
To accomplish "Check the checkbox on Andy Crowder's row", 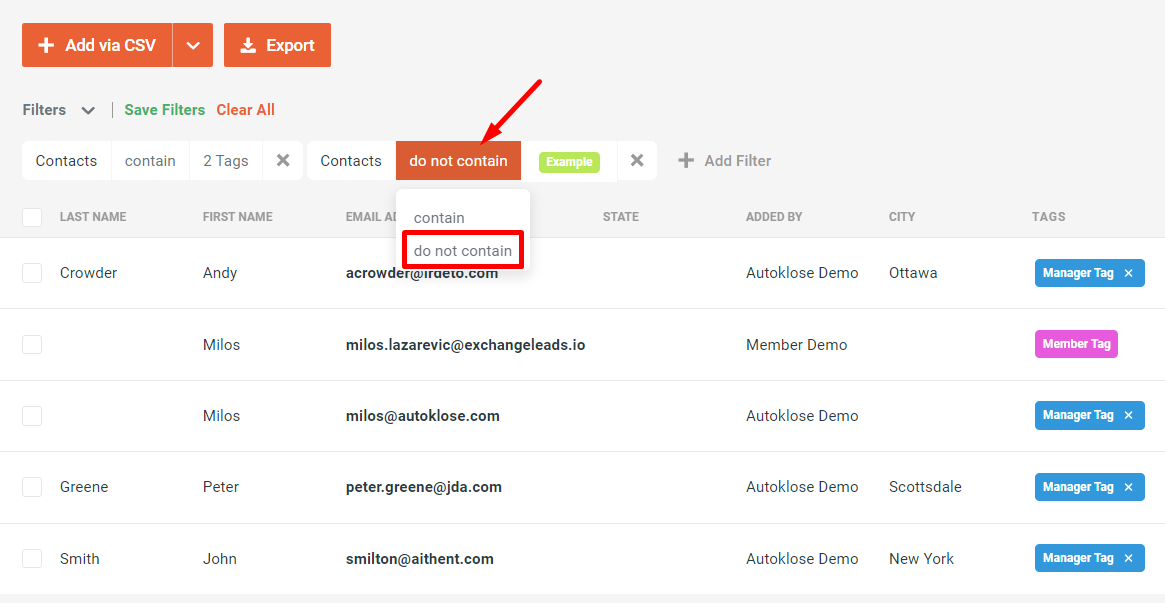I will (31, 272).
